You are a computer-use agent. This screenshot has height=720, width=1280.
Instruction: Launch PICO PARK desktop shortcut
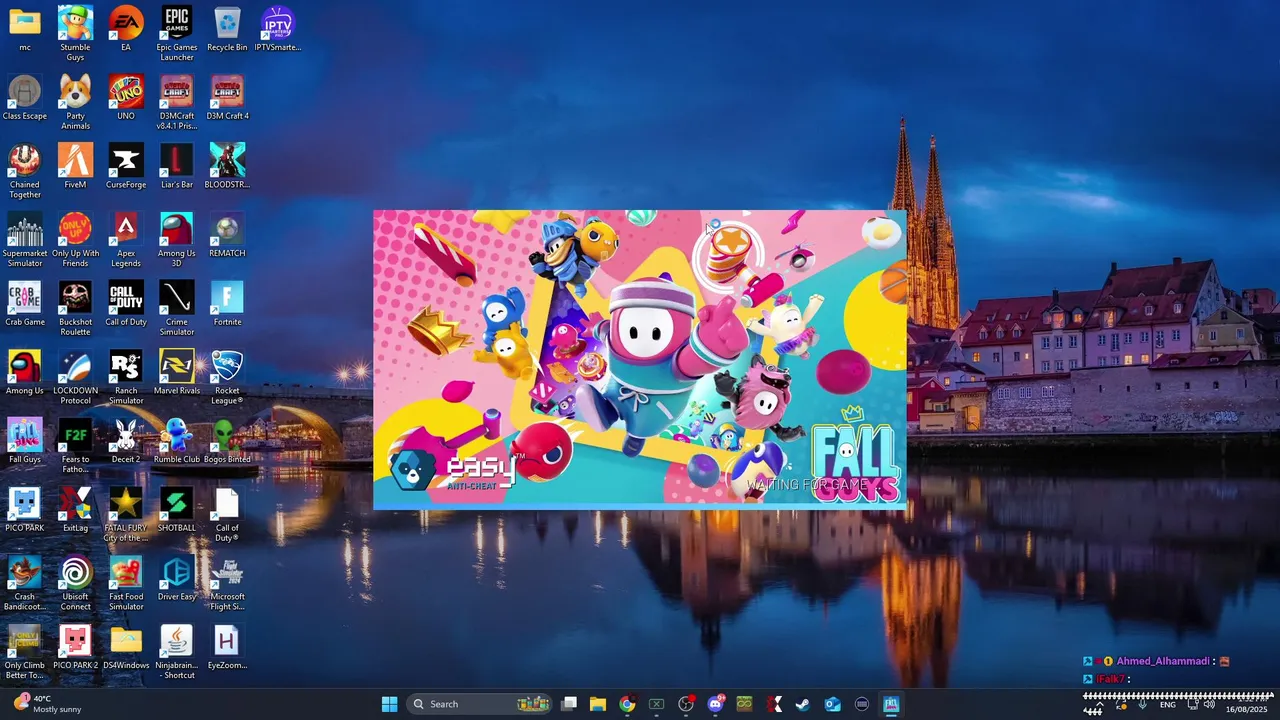point(25,511)
